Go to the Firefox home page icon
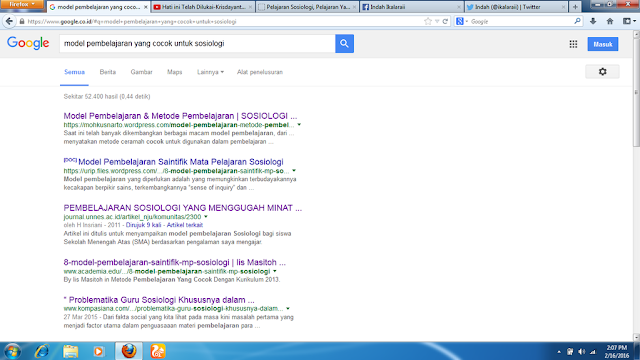 pos(610,21)
